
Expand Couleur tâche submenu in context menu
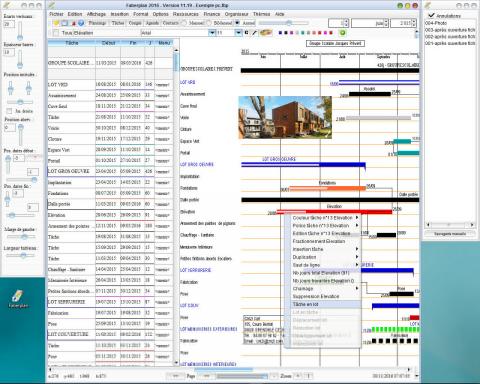tap(325, 218)
